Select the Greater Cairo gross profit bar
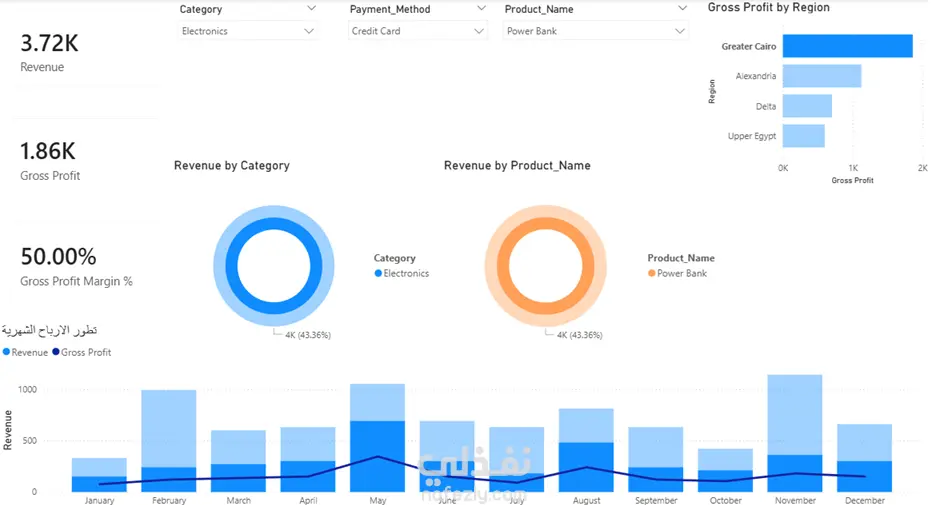947x505 pixels. pos(847,46)
